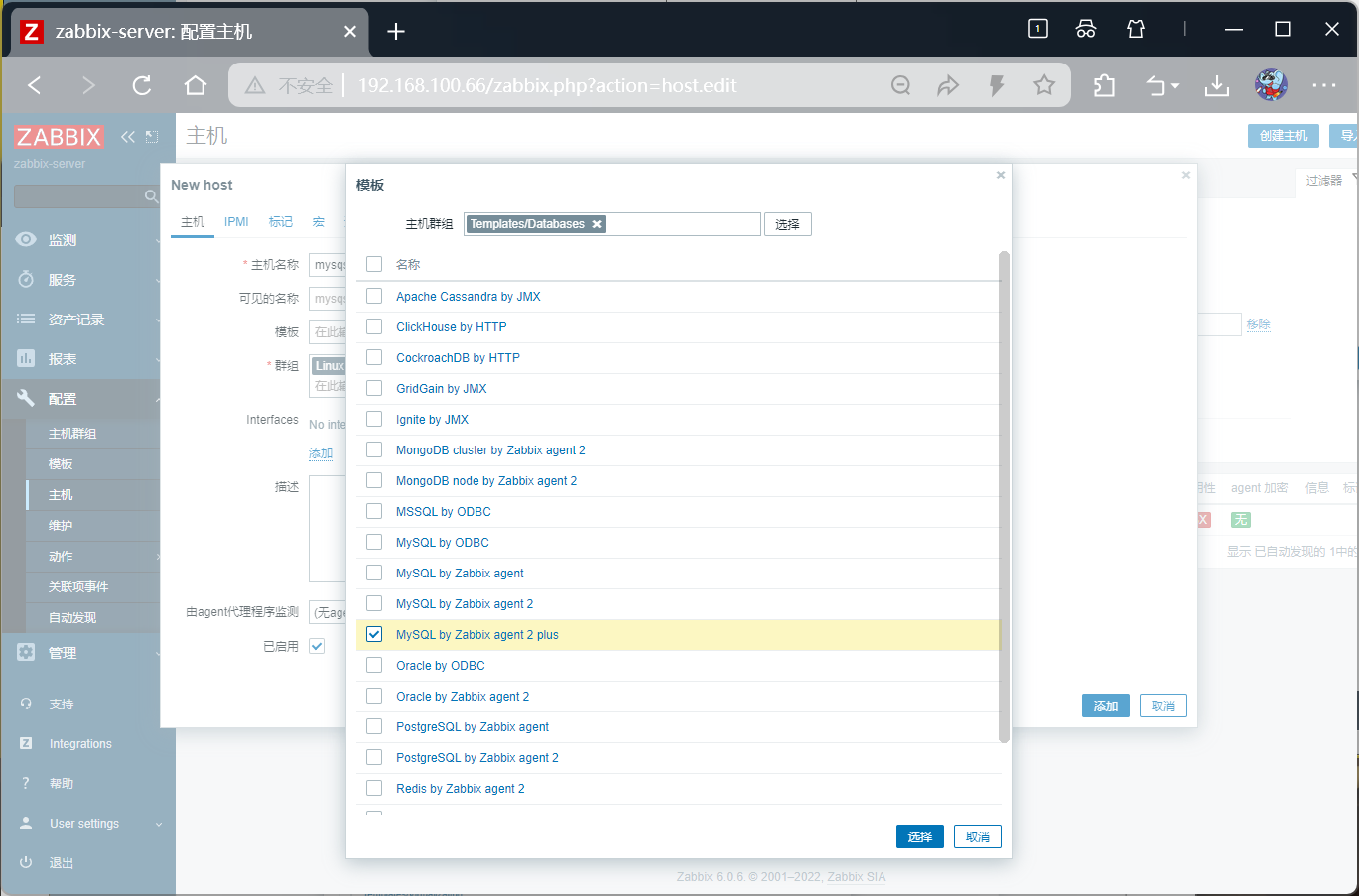The width and height of the screenshot is (1359, 896).
Task: Click the 支持 support headset icon
Action: click(x=26, y=704)
